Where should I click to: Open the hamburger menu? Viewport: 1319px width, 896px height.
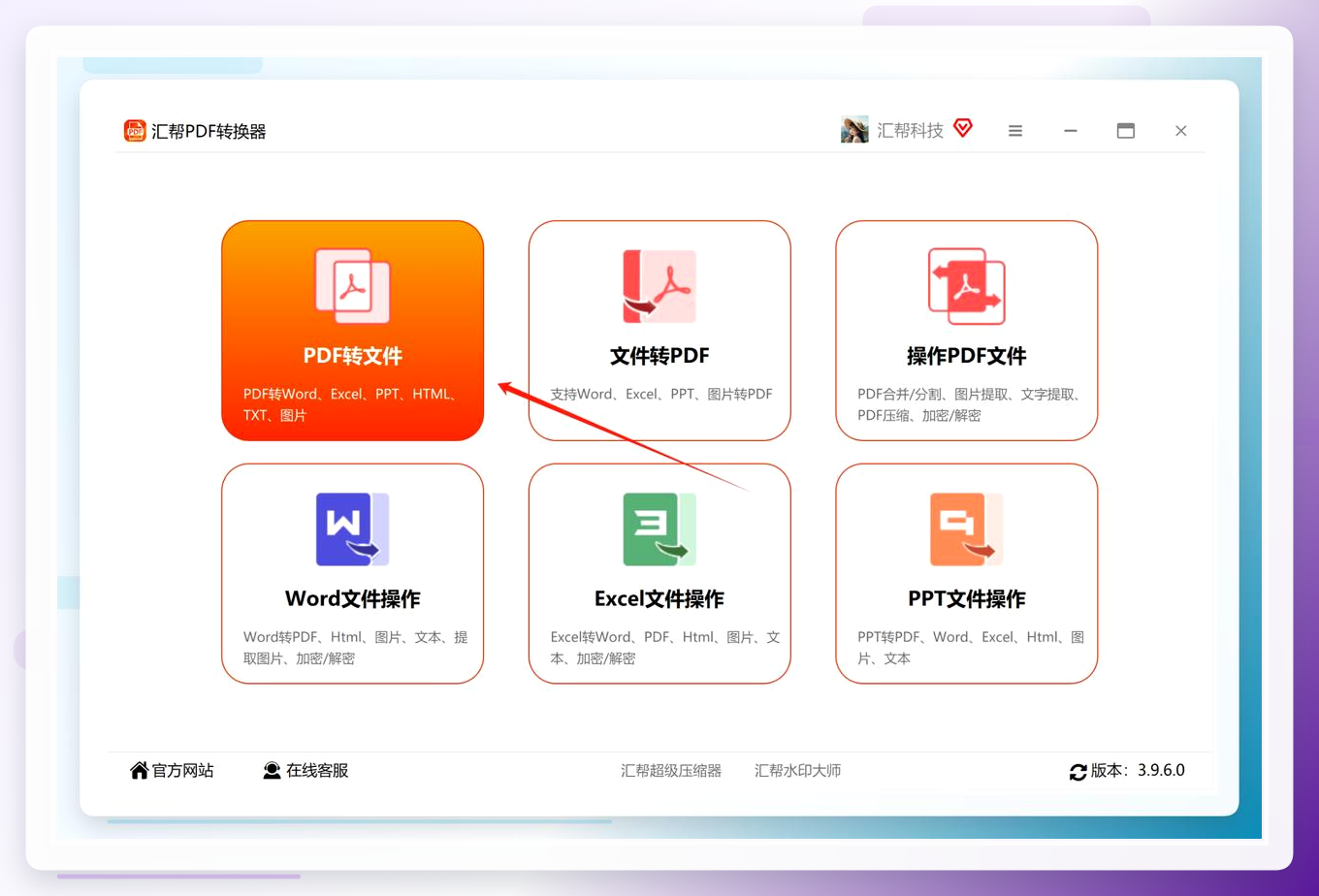point(1015,131)
